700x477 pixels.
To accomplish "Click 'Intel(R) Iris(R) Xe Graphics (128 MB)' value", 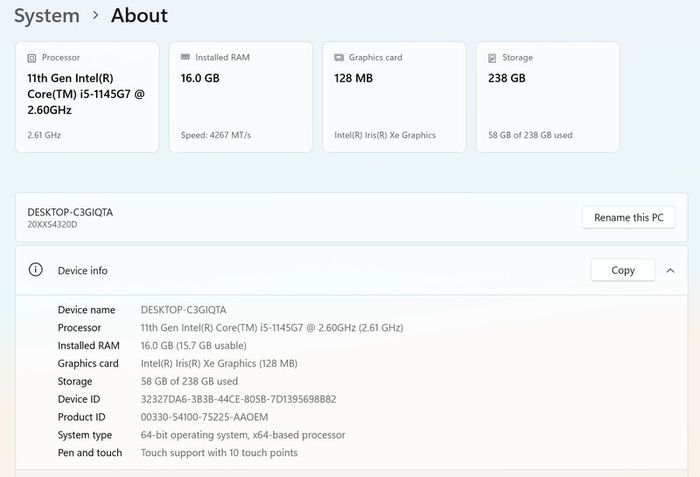I will point(219,363).
